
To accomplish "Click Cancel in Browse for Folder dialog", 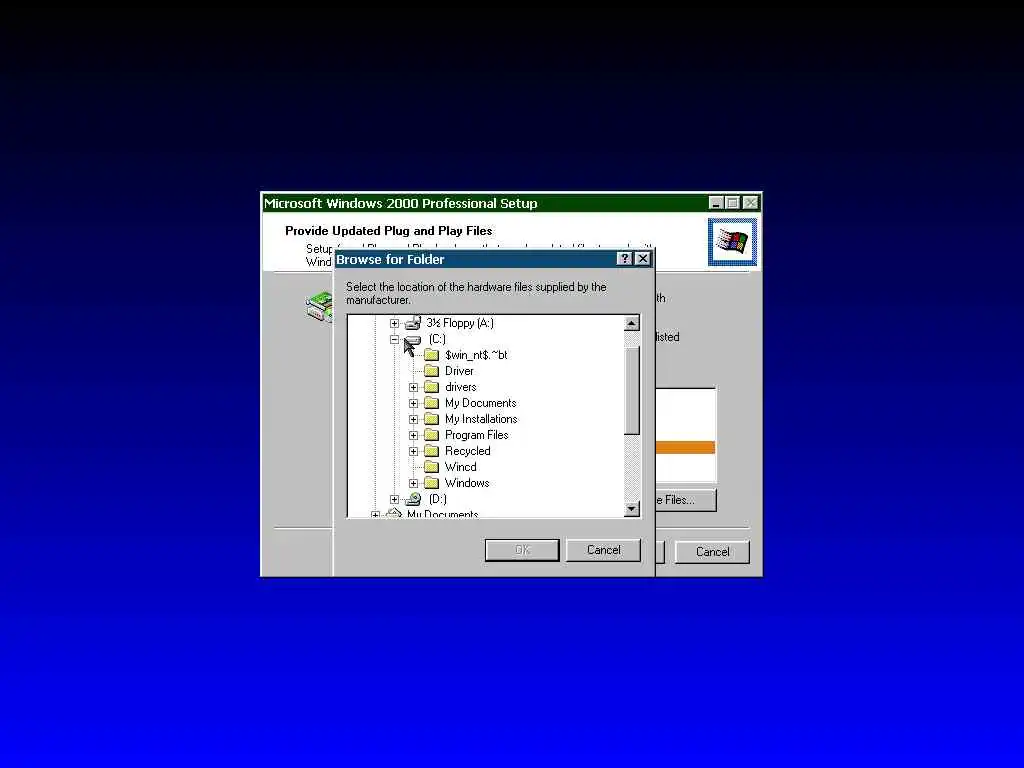I will coord(603,550).
